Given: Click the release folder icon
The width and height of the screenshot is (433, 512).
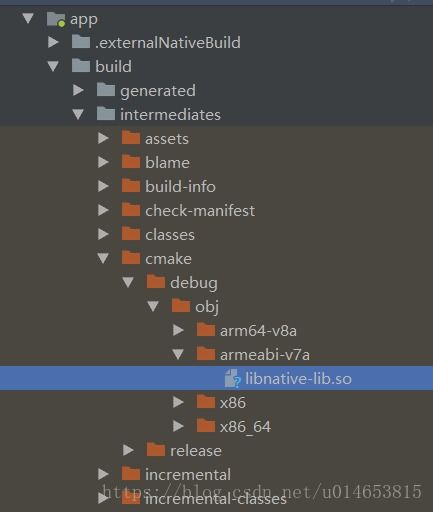Looking at the screenshot, I should point(156,450).
